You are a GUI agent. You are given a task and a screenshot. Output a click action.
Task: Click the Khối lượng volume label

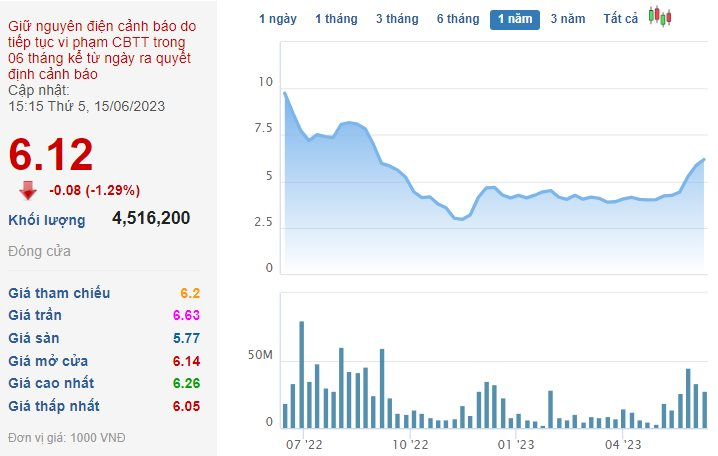tap(47, 220)
